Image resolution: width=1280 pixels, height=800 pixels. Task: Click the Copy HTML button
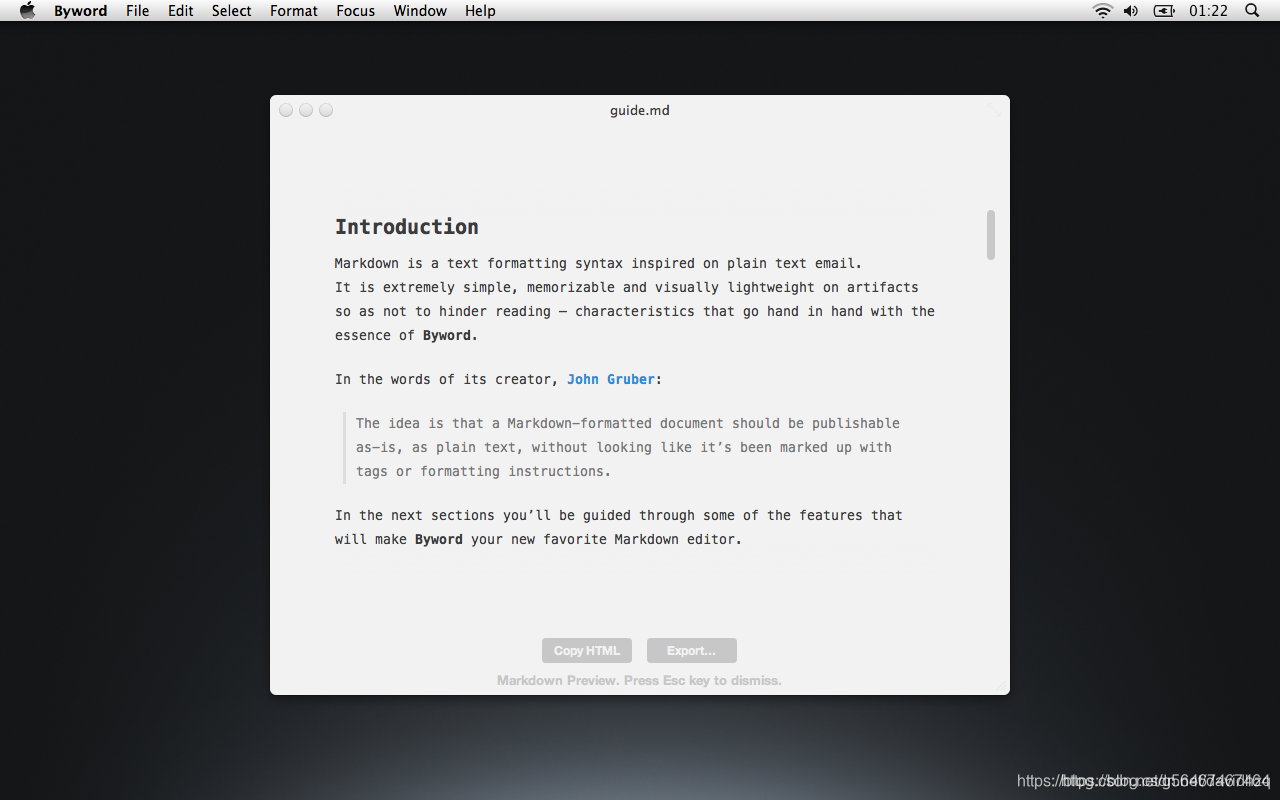(x=587, y=650)
